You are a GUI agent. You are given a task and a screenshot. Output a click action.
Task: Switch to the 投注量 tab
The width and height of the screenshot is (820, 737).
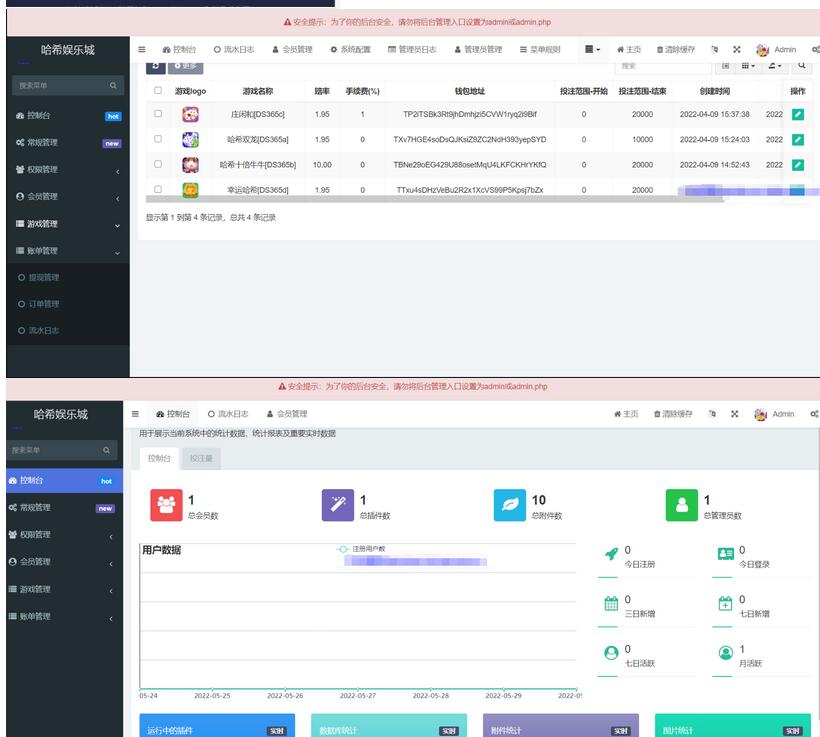pos(200,458)
